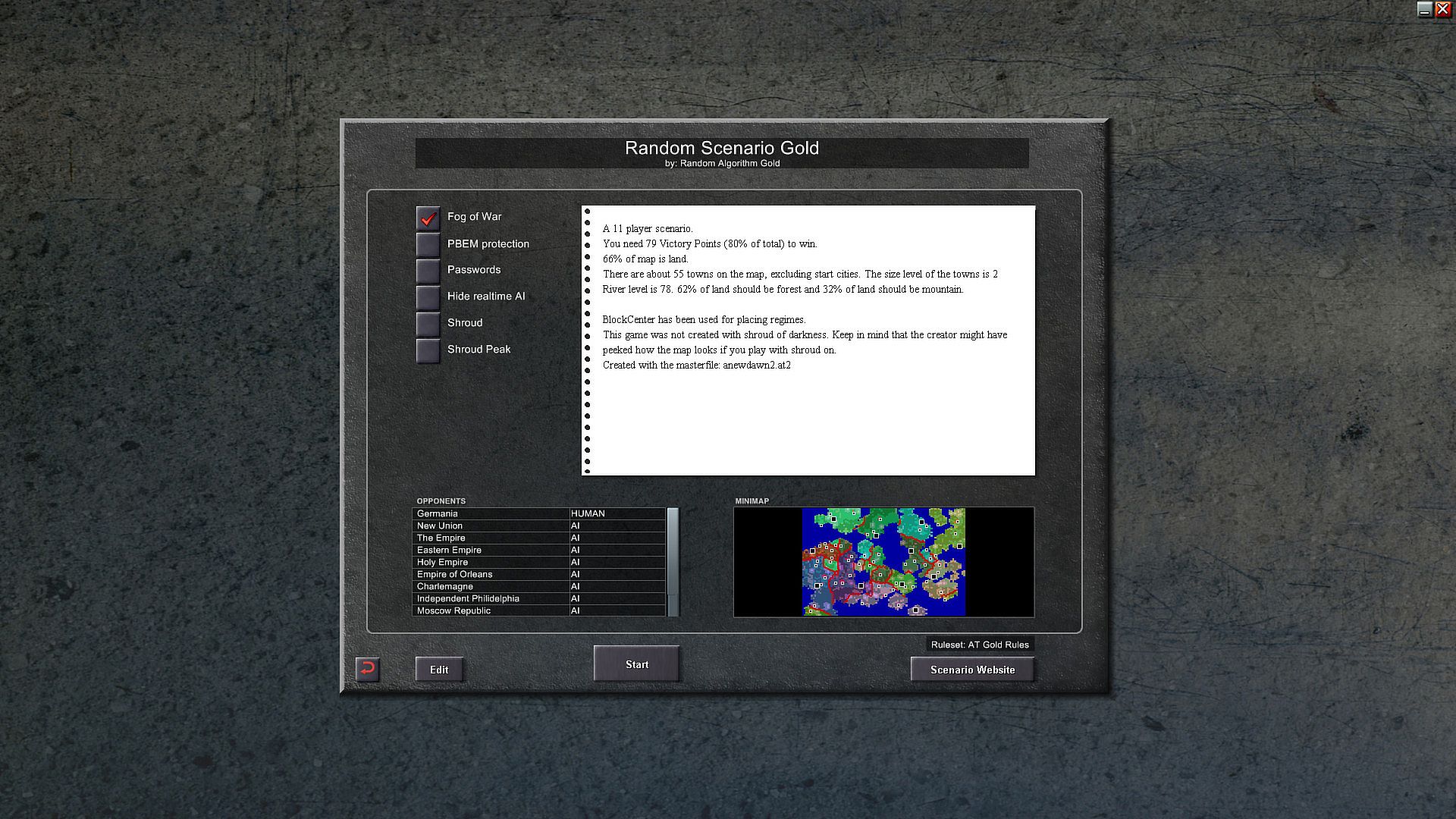1456x819 pixels.
Task: Minimize the game window
Action: (1424, 9)
